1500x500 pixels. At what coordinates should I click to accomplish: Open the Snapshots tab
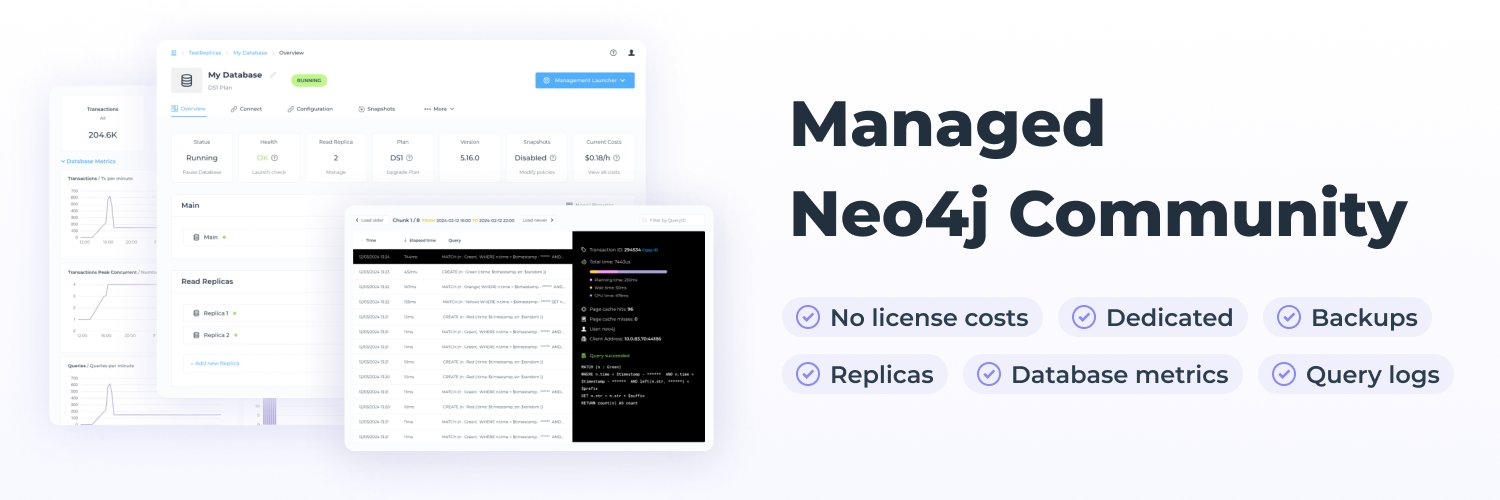tap(377, 108)
